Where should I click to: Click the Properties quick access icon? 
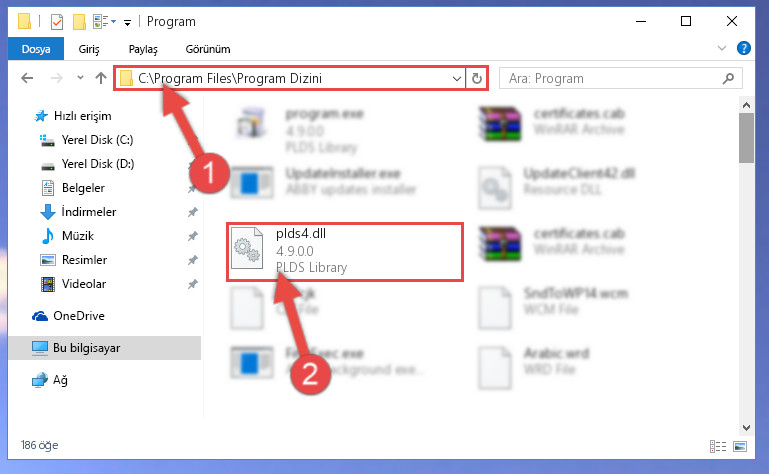tap(57, 22)
